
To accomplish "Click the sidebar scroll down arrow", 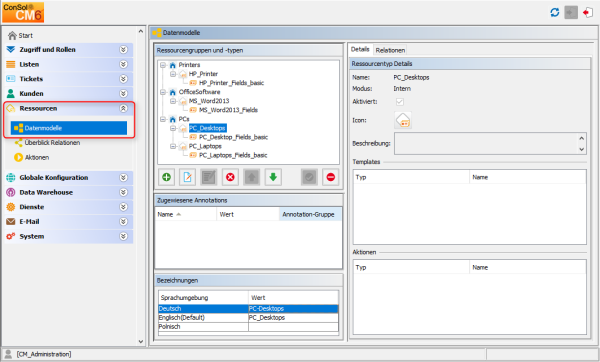I will (x=141, y=341).
